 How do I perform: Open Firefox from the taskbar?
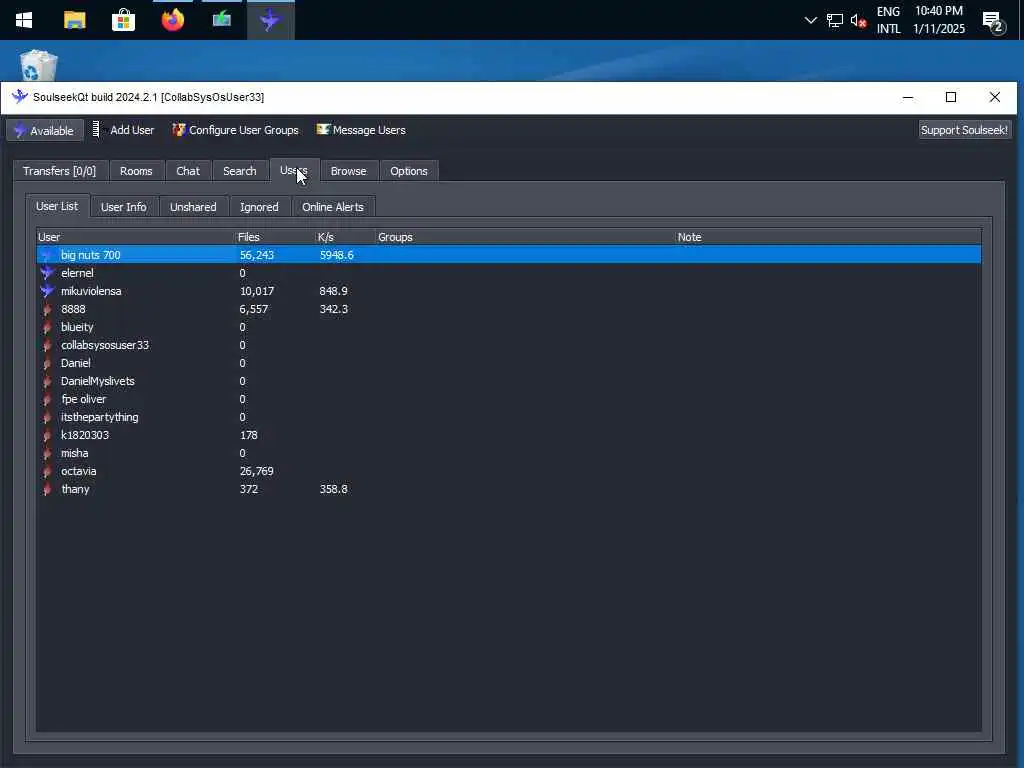(172, 20)
